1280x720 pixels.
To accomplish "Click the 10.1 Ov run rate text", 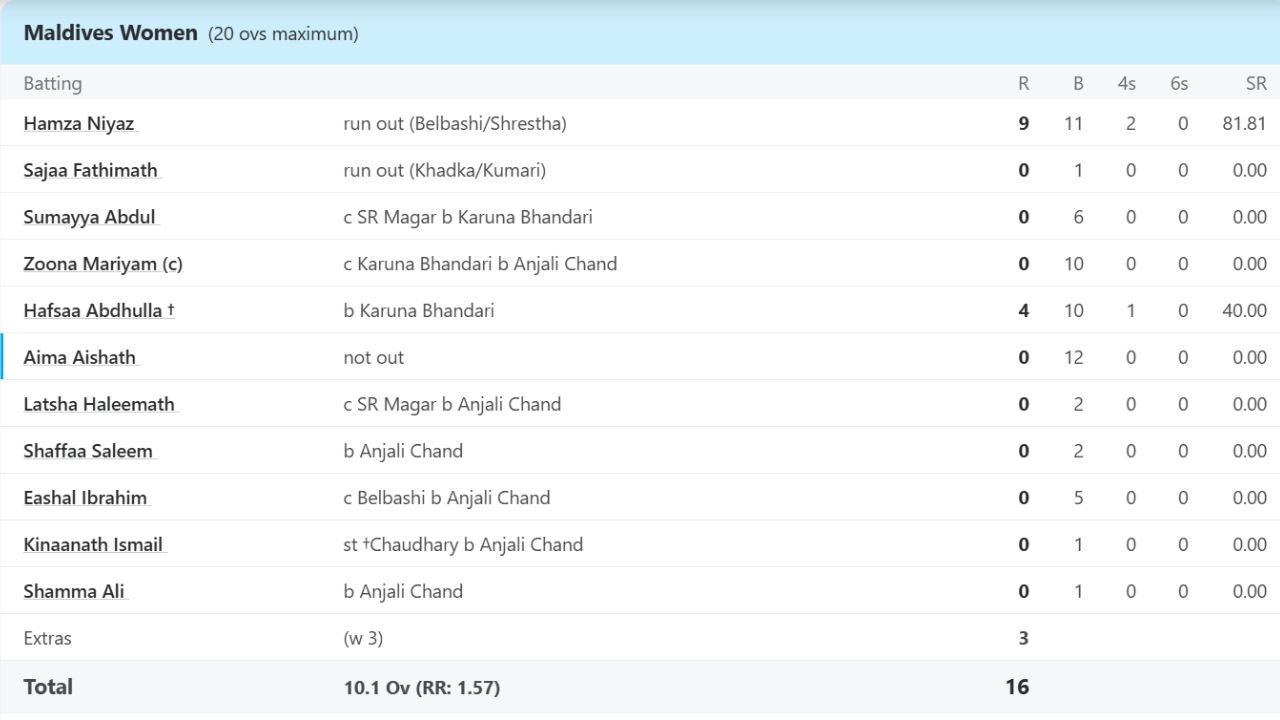I will pos(421,688).
